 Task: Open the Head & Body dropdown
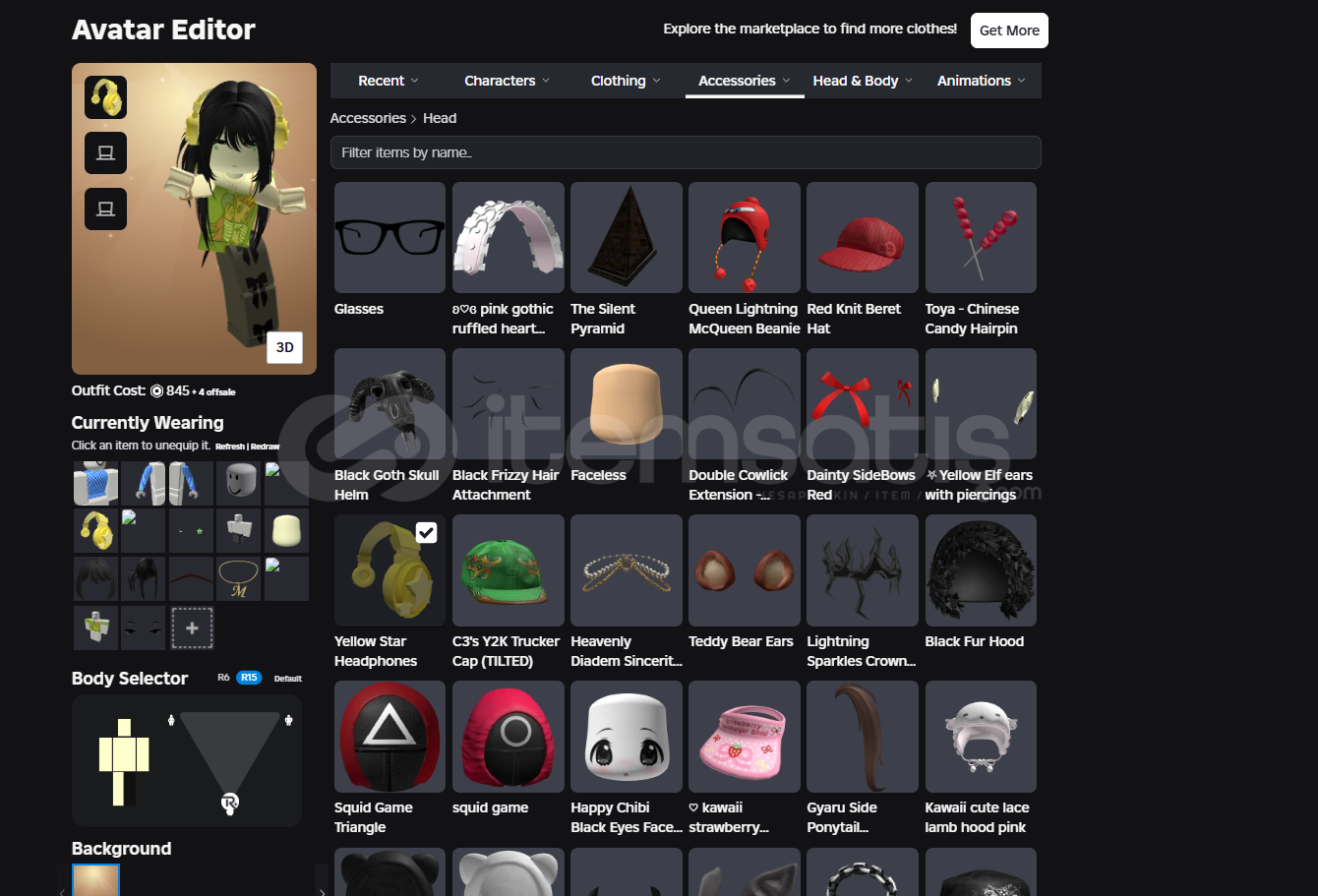coord(863,81)
